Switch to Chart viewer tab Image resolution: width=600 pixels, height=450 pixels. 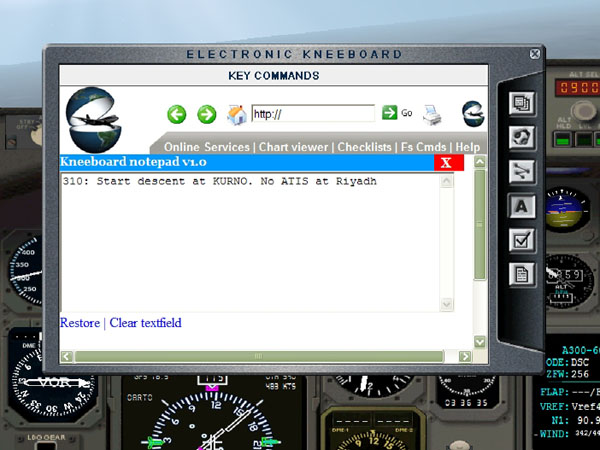click(x=293, y=147)
